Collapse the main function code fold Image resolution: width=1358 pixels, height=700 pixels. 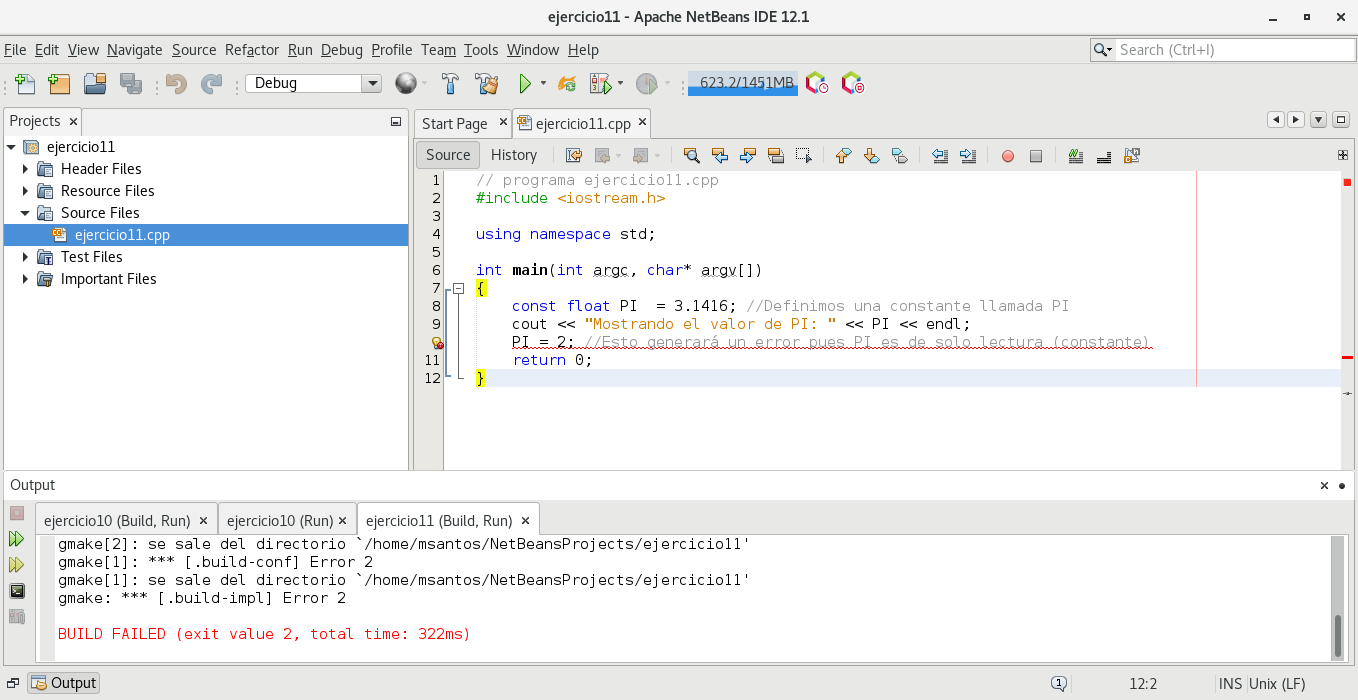459,289
